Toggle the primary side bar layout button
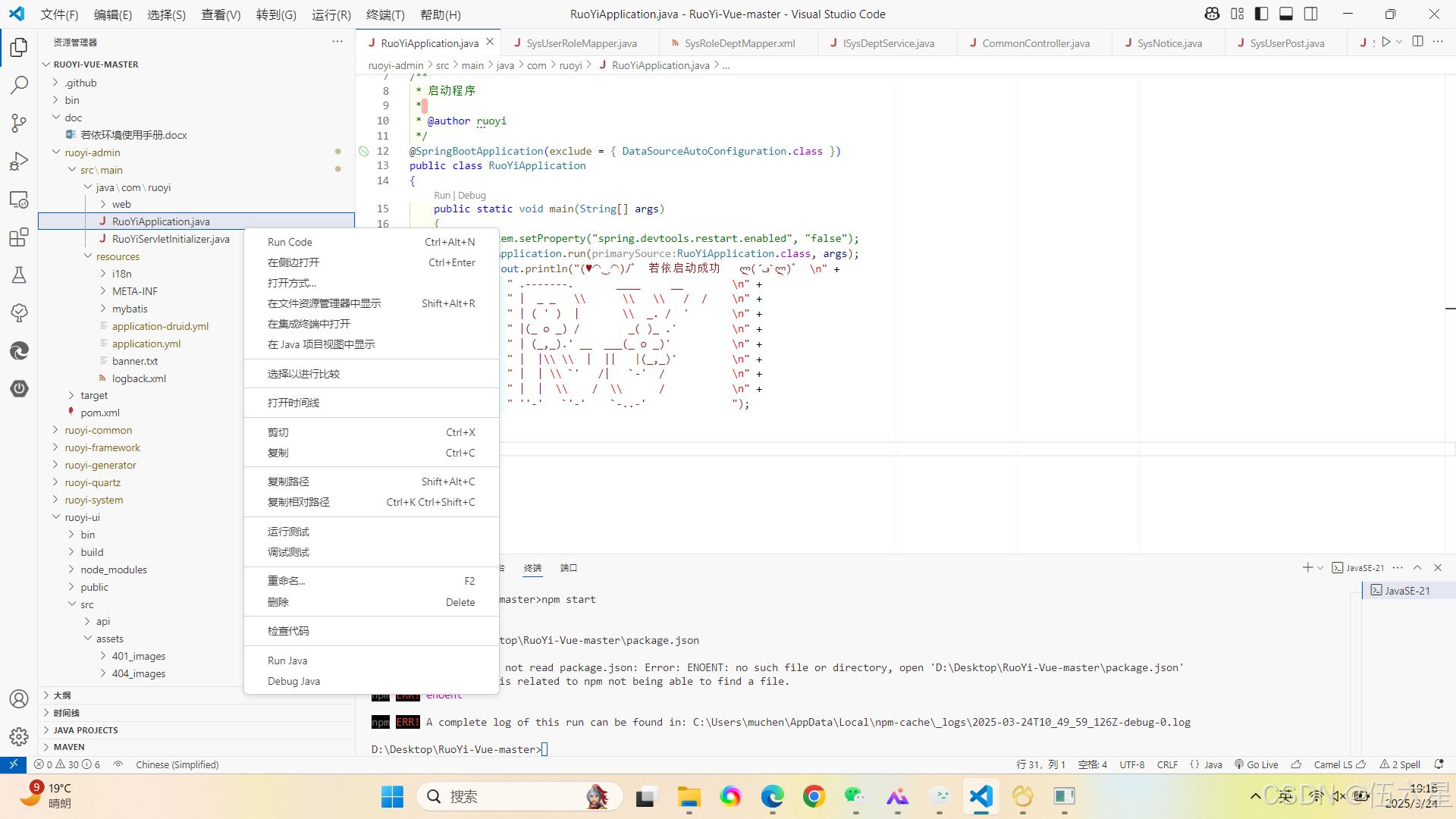Screen dimensions: 1456x819 [1262, 14]
